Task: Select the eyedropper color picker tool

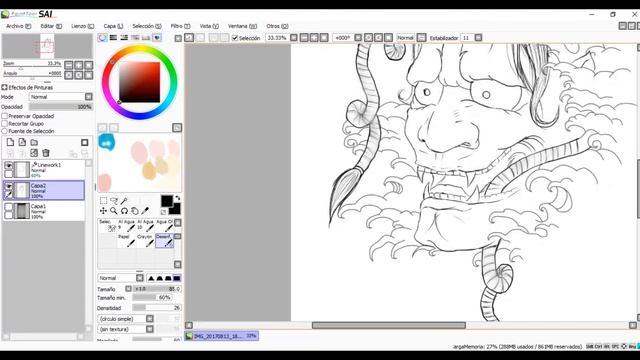Action: [x=145, y=211]
